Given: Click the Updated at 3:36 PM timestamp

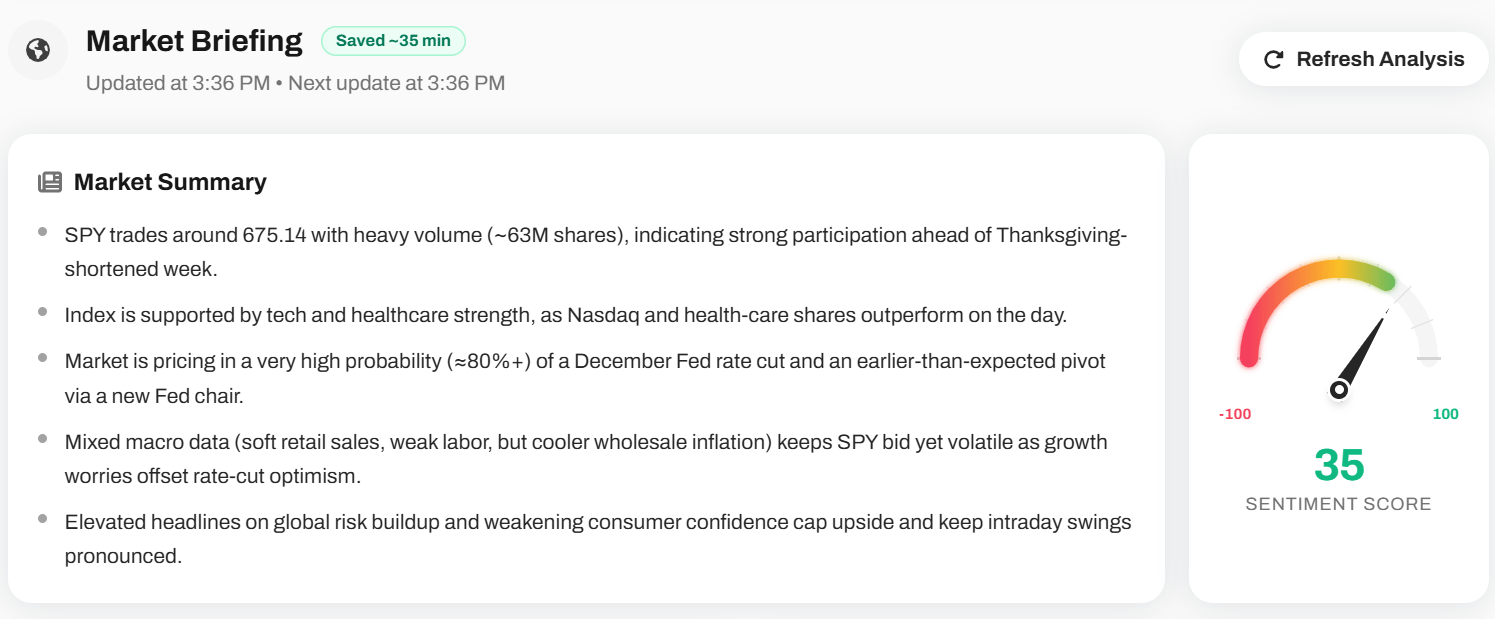Looking at the screenshot, I should pos(178,83).
